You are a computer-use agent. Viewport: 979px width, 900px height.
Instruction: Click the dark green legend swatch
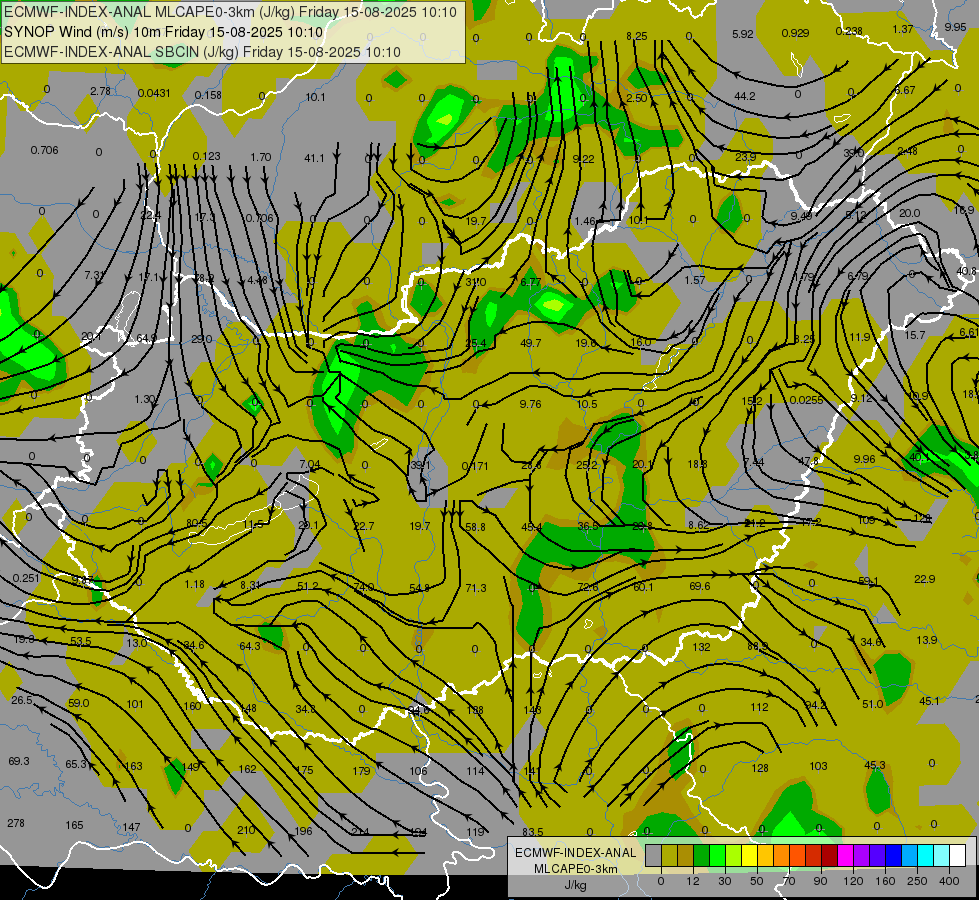tap(702, 856)
